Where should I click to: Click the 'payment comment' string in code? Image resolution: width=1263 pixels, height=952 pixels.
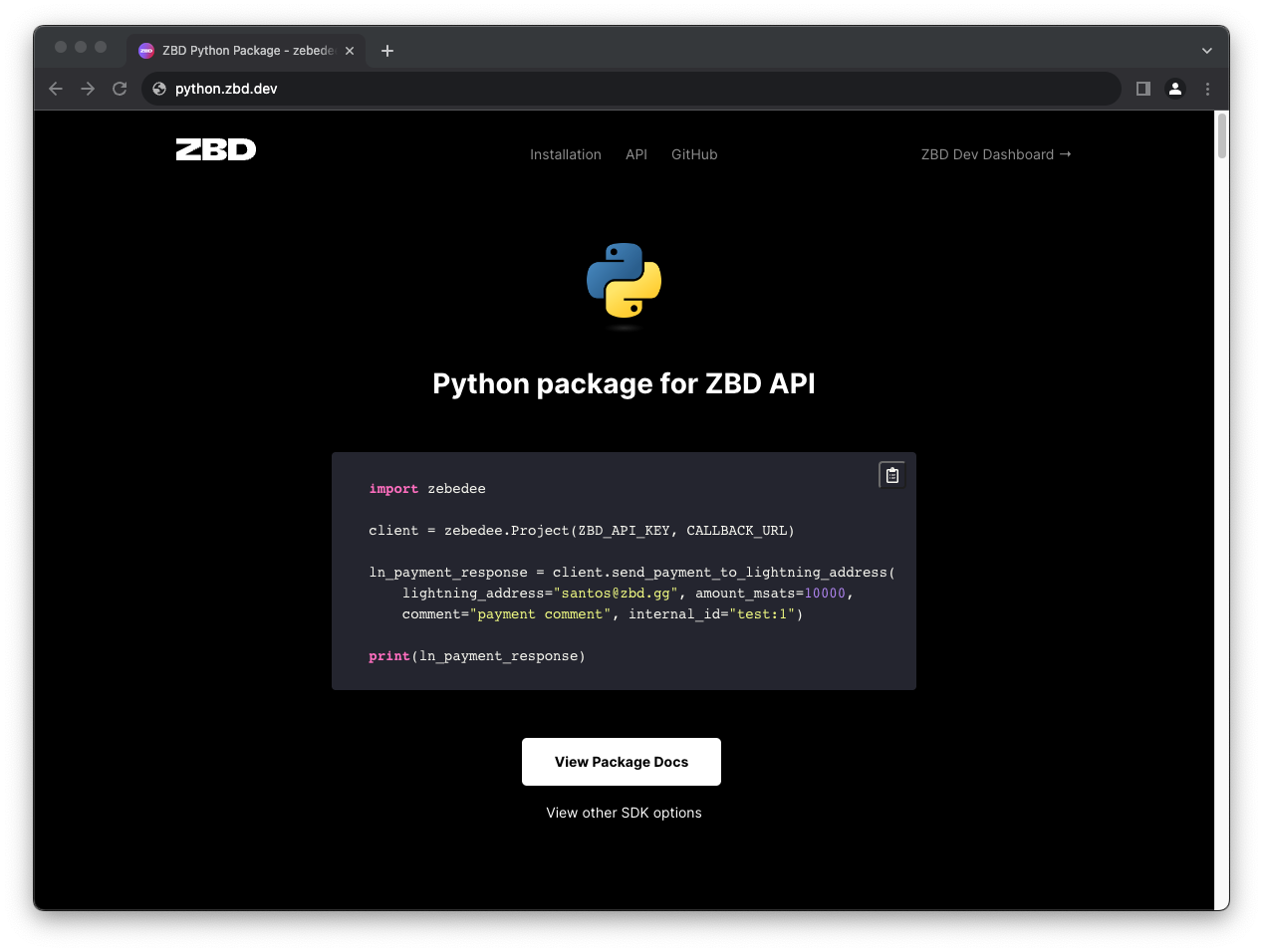click(x=540, y=614)
